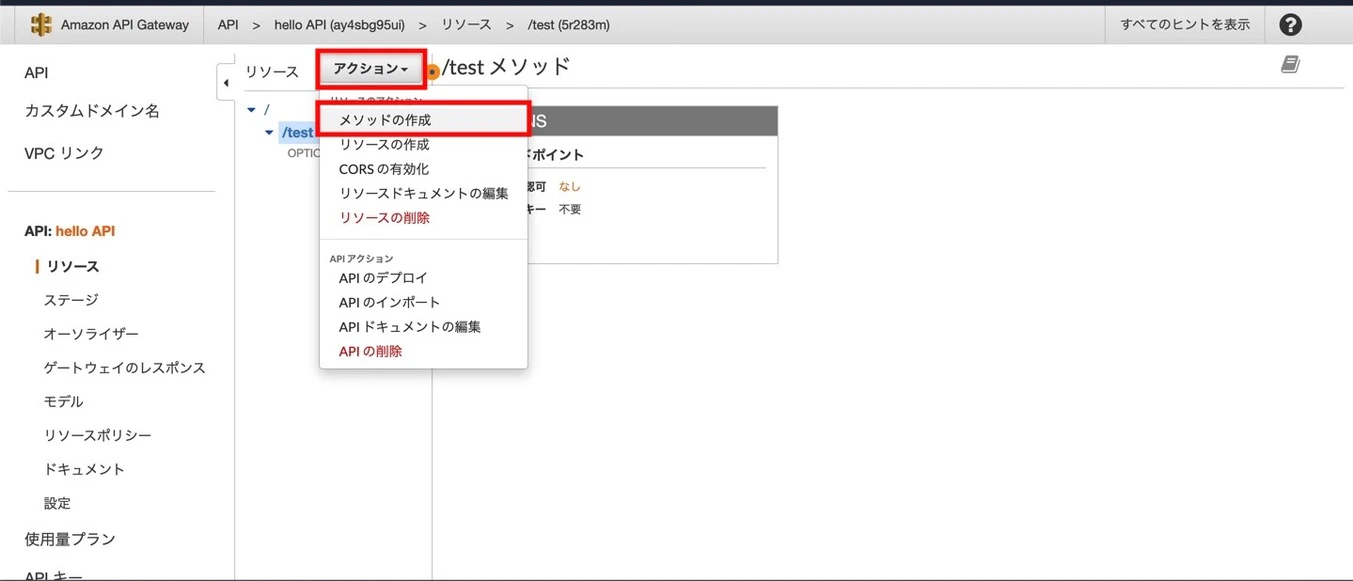Go to API breadcrumb link
Image resolution: width=1353 pixels, height=581 pixels.
[x=228, y=25]
